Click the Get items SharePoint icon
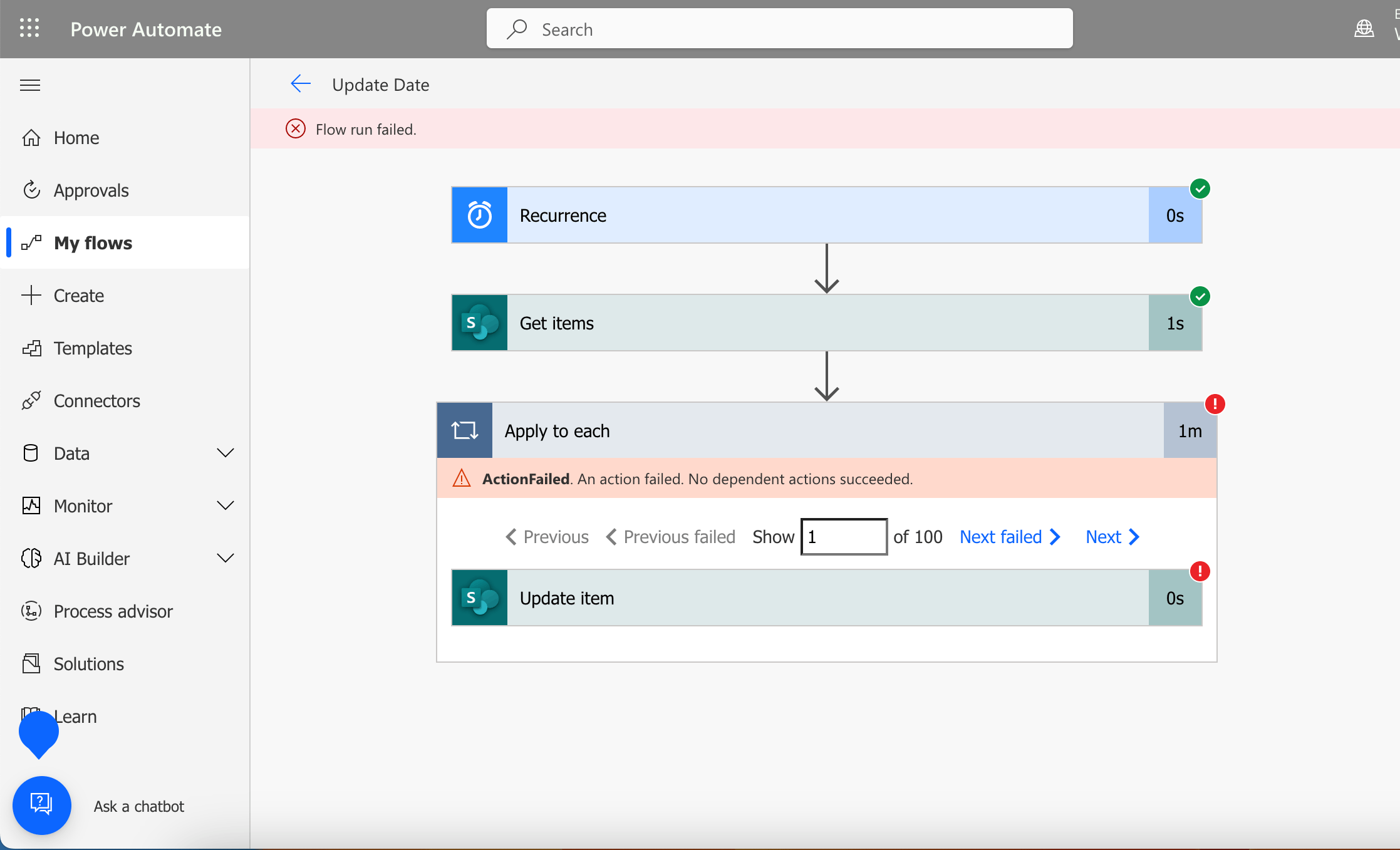 (480, 323)
